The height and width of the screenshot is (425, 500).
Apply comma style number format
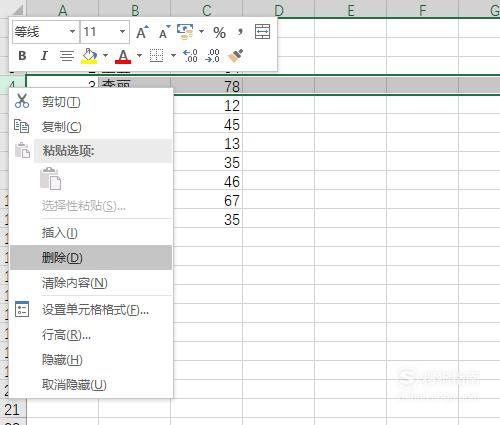[x=240, y=32]
